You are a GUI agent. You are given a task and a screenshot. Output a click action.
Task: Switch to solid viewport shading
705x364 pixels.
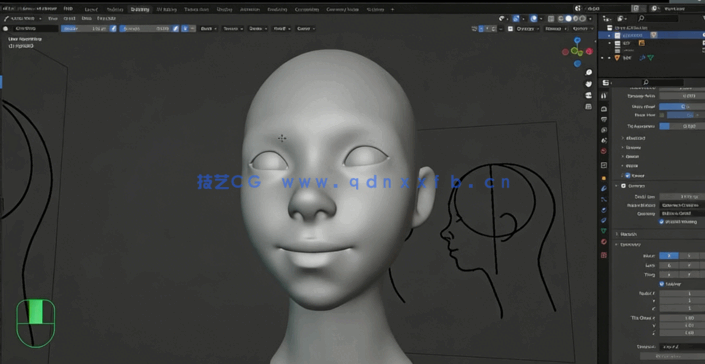tap(568, 18)
